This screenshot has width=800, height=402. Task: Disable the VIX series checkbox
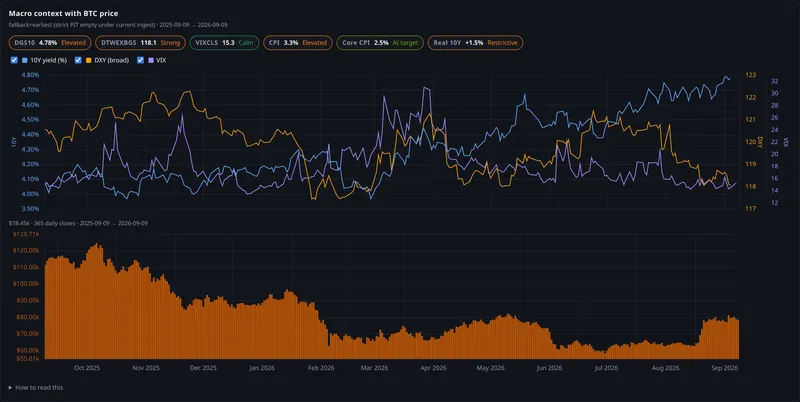click(x=140, y=60)
